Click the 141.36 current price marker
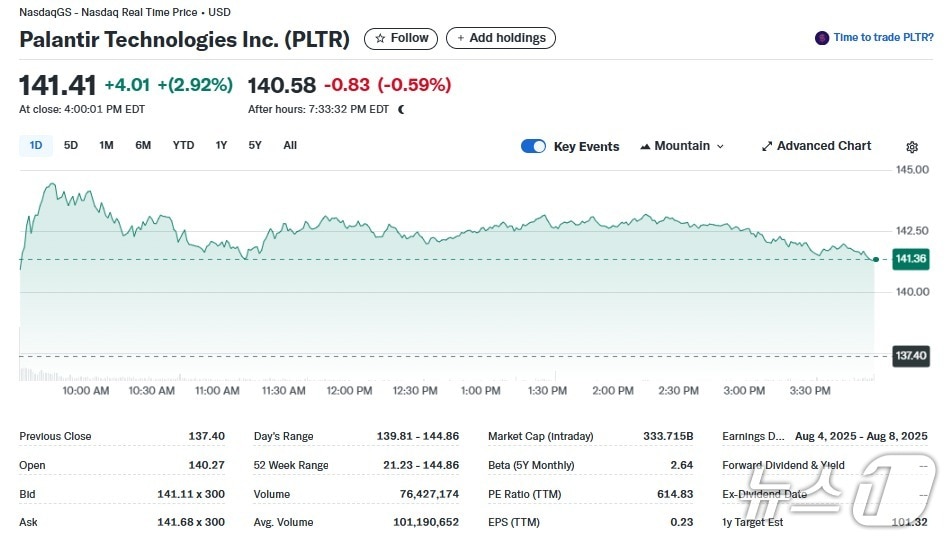The image size is (951, 541). (910, 259)
